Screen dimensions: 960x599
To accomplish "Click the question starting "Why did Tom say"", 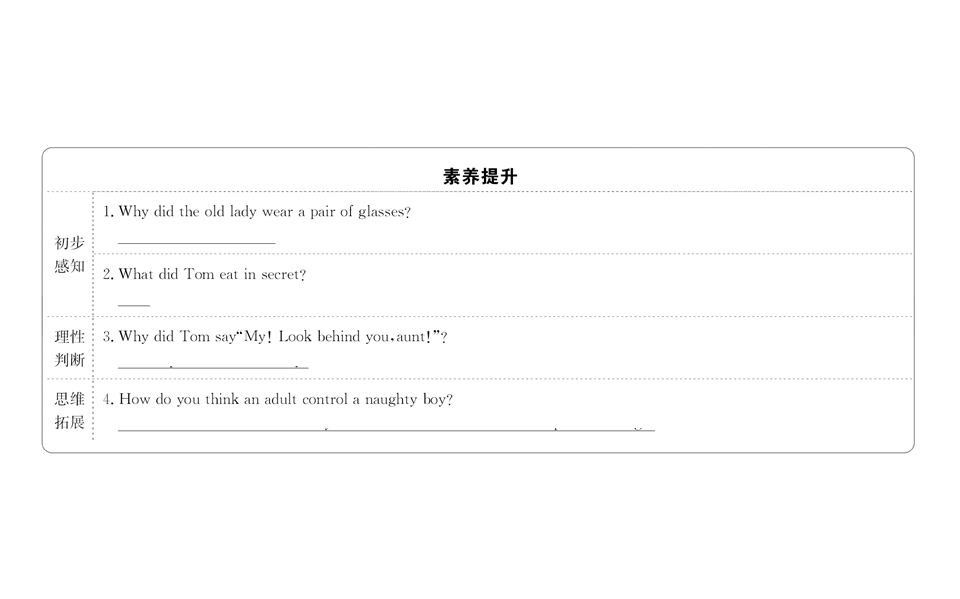I will (282, 337).
